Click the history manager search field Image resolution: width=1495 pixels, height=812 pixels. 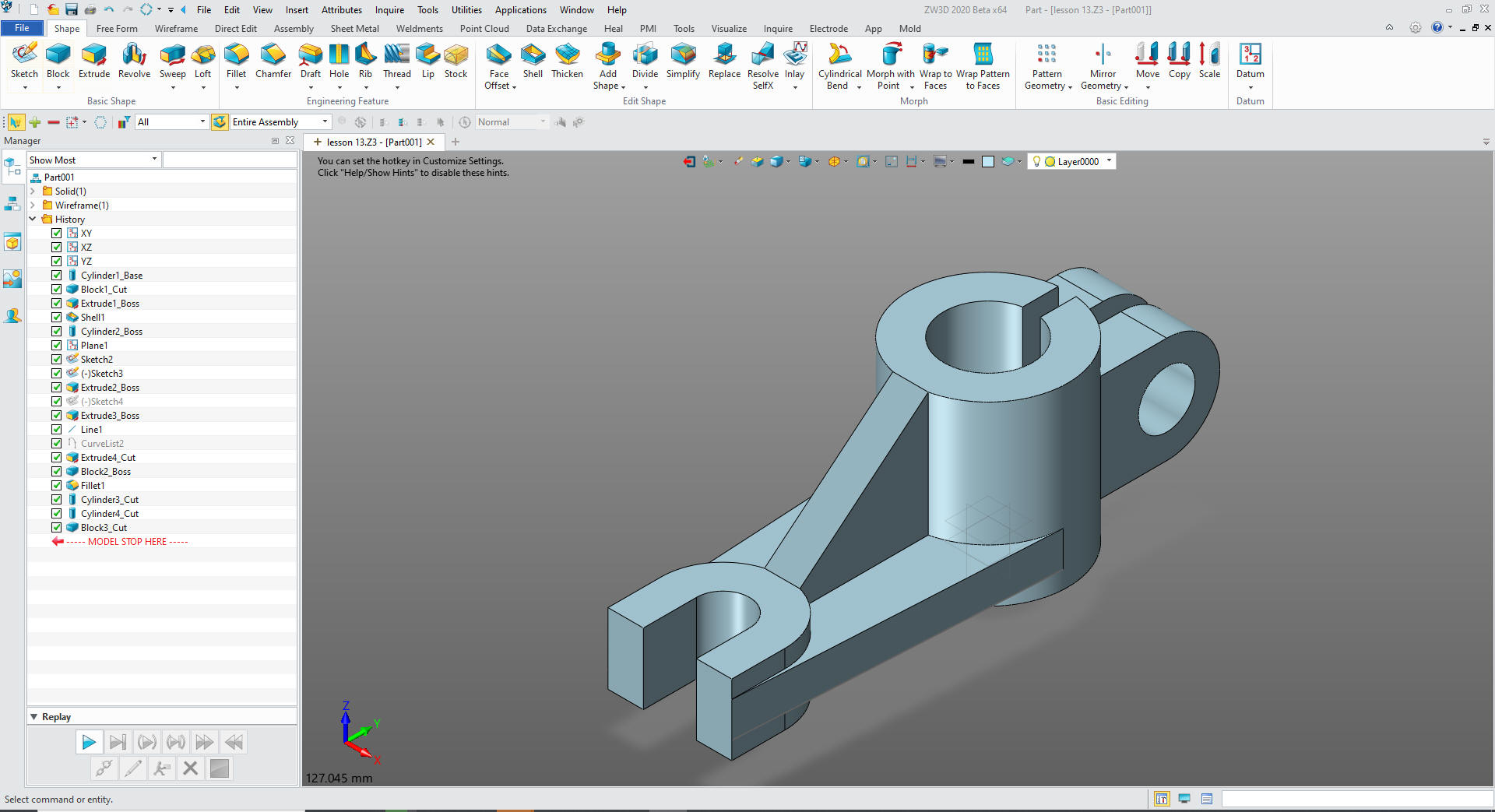click(x=230, y=160)
